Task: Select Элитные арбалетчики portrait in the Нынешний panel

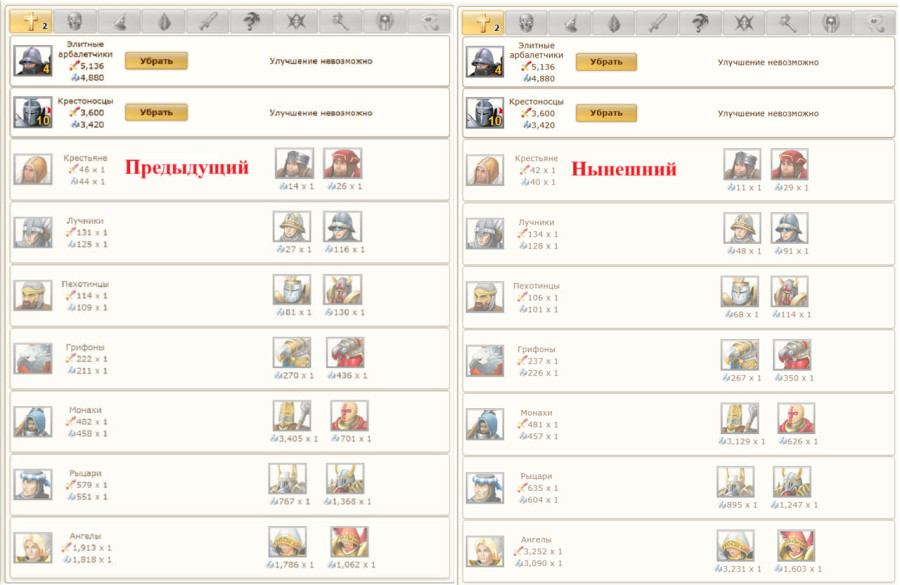Action: click(x=485, y=62)
